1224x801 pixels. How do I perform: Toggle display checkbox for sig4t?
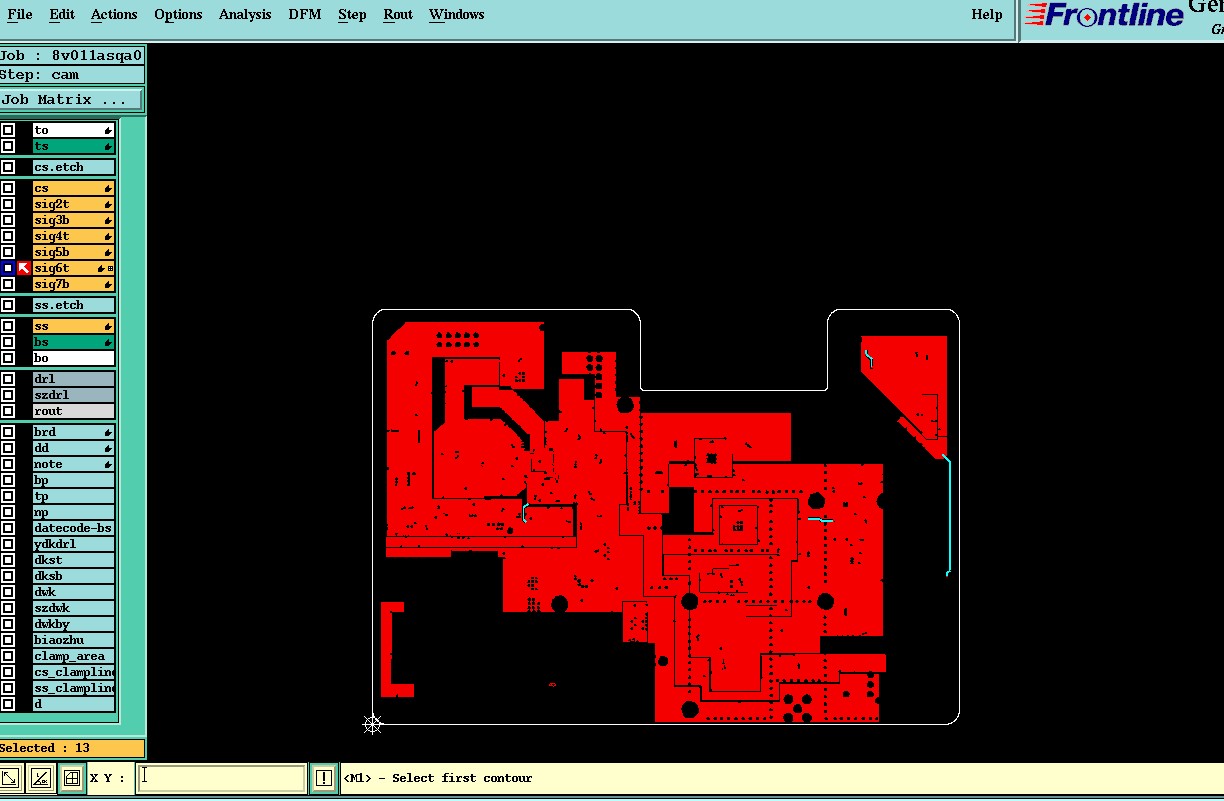pos(8,236)
